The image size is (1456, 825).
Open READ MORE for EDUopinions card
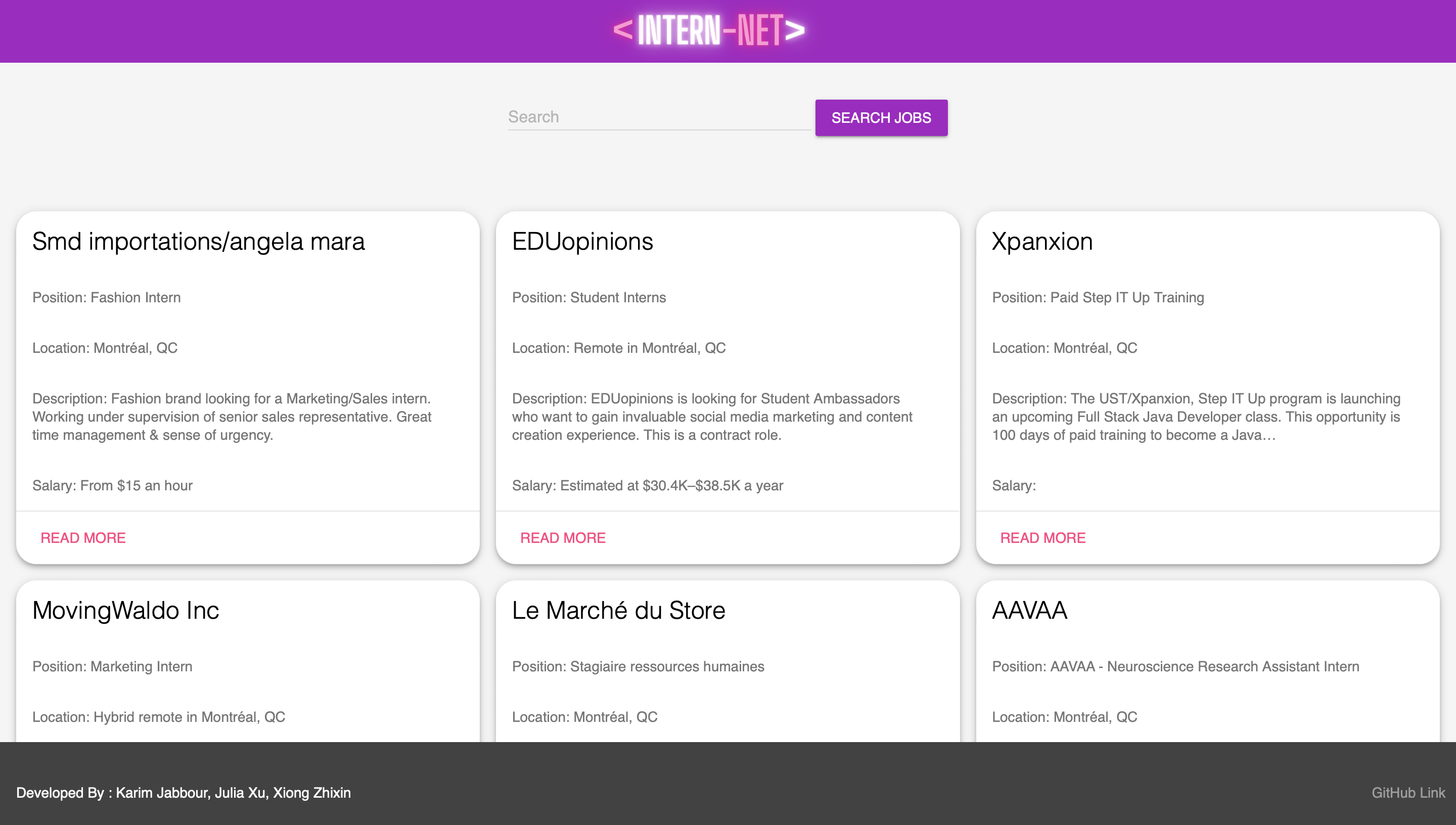tap(563, 538)
